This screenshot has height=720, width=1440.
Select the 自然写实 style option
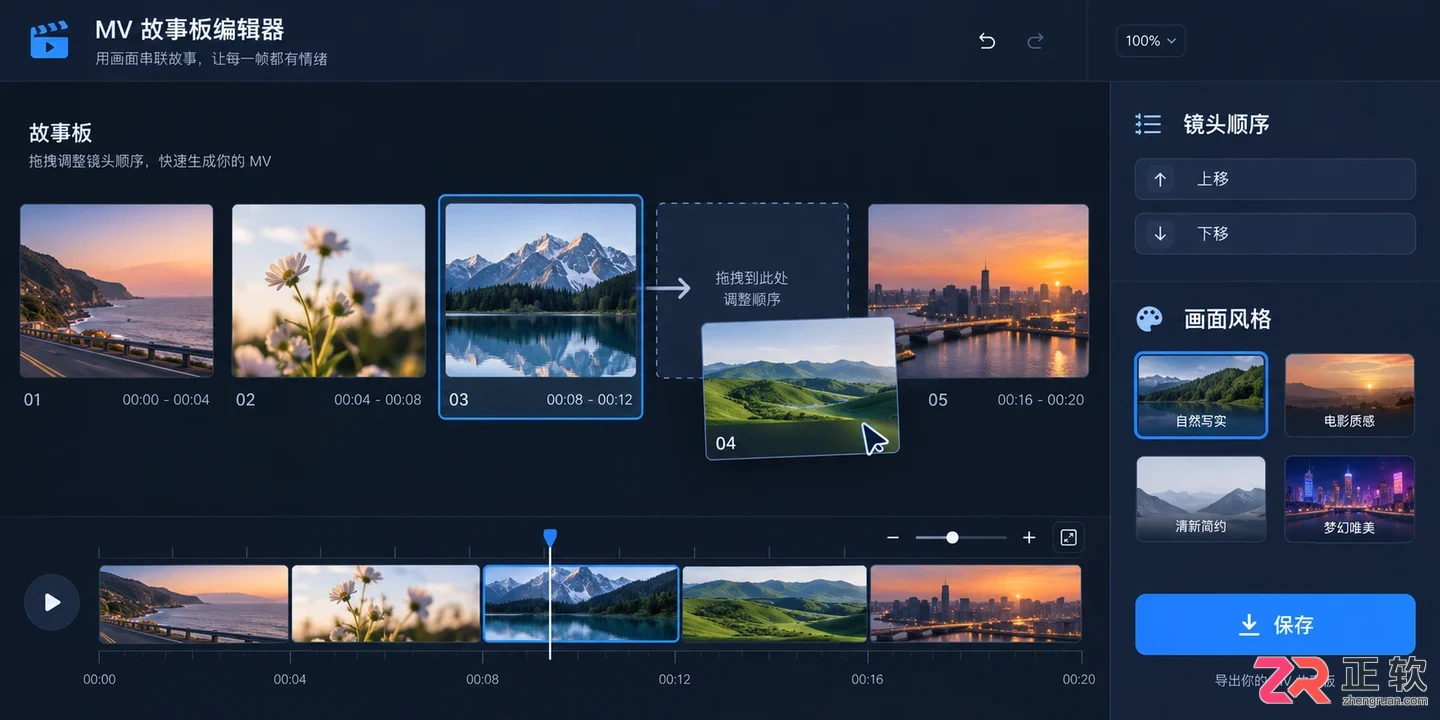(1201, 395)
